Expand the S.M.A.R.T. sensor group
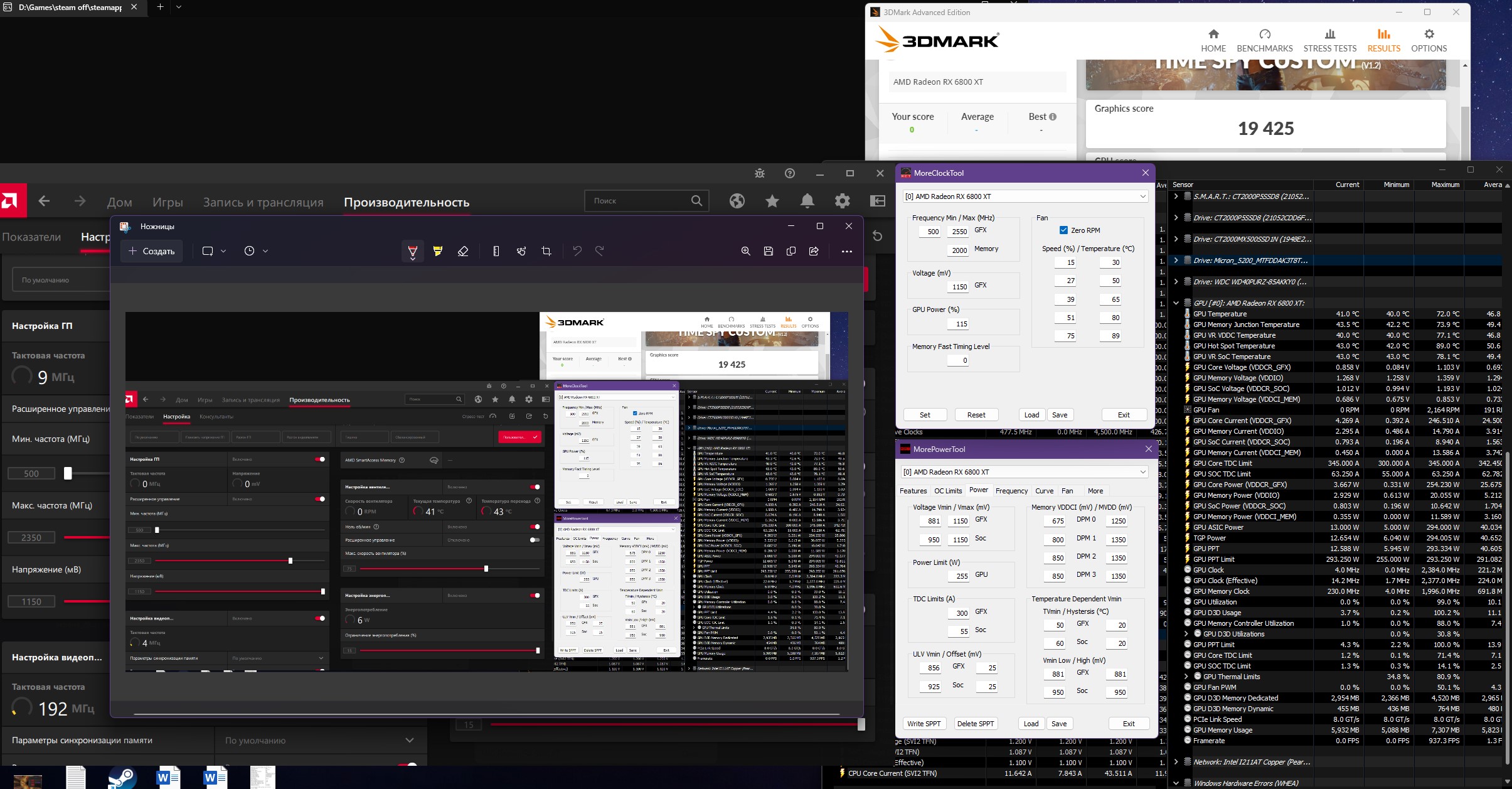 (x=1176, y=196)
